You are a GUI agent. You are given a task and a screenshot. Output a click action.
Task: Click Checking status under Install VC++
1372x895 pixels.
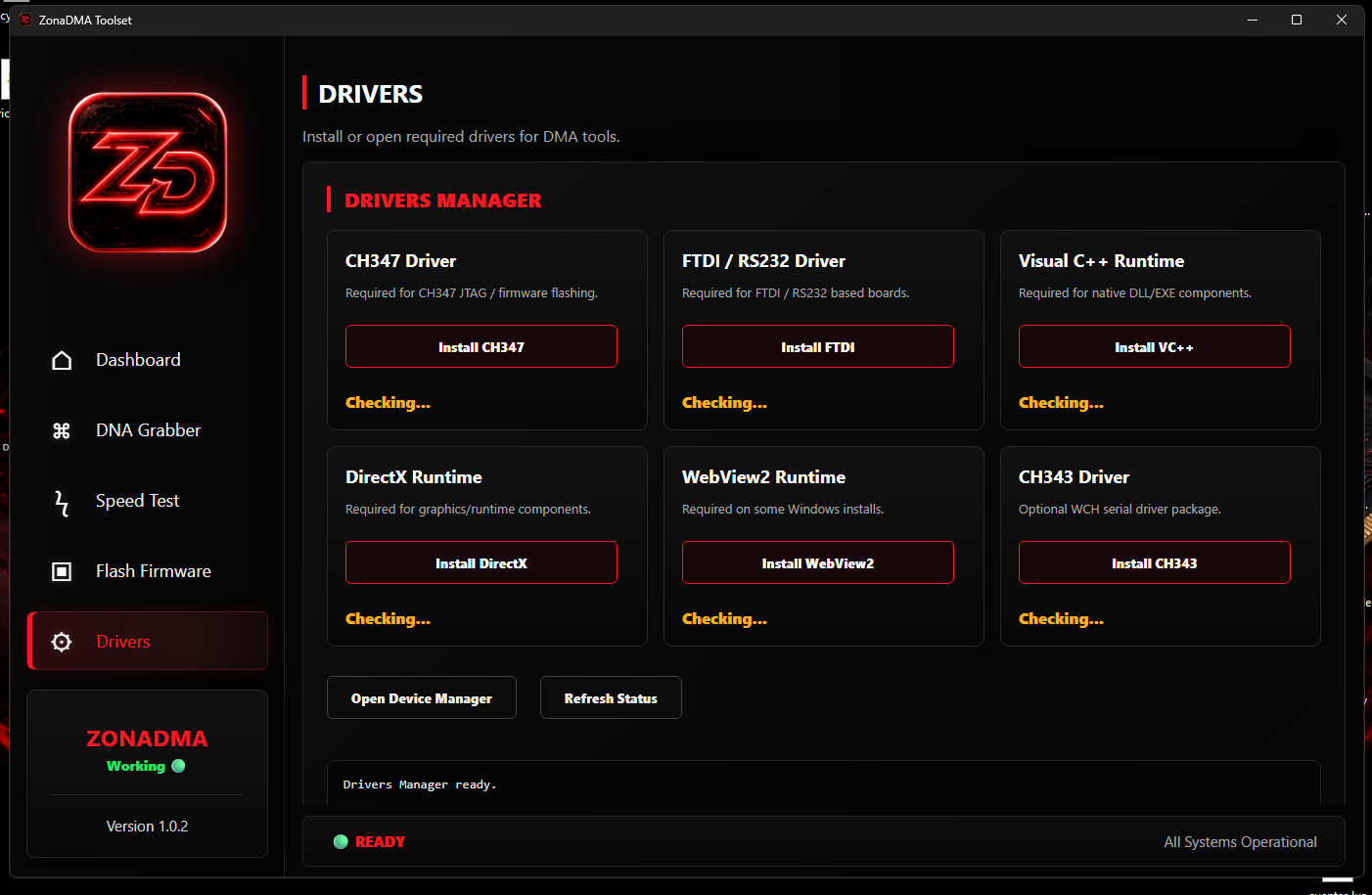(1061, 403)
